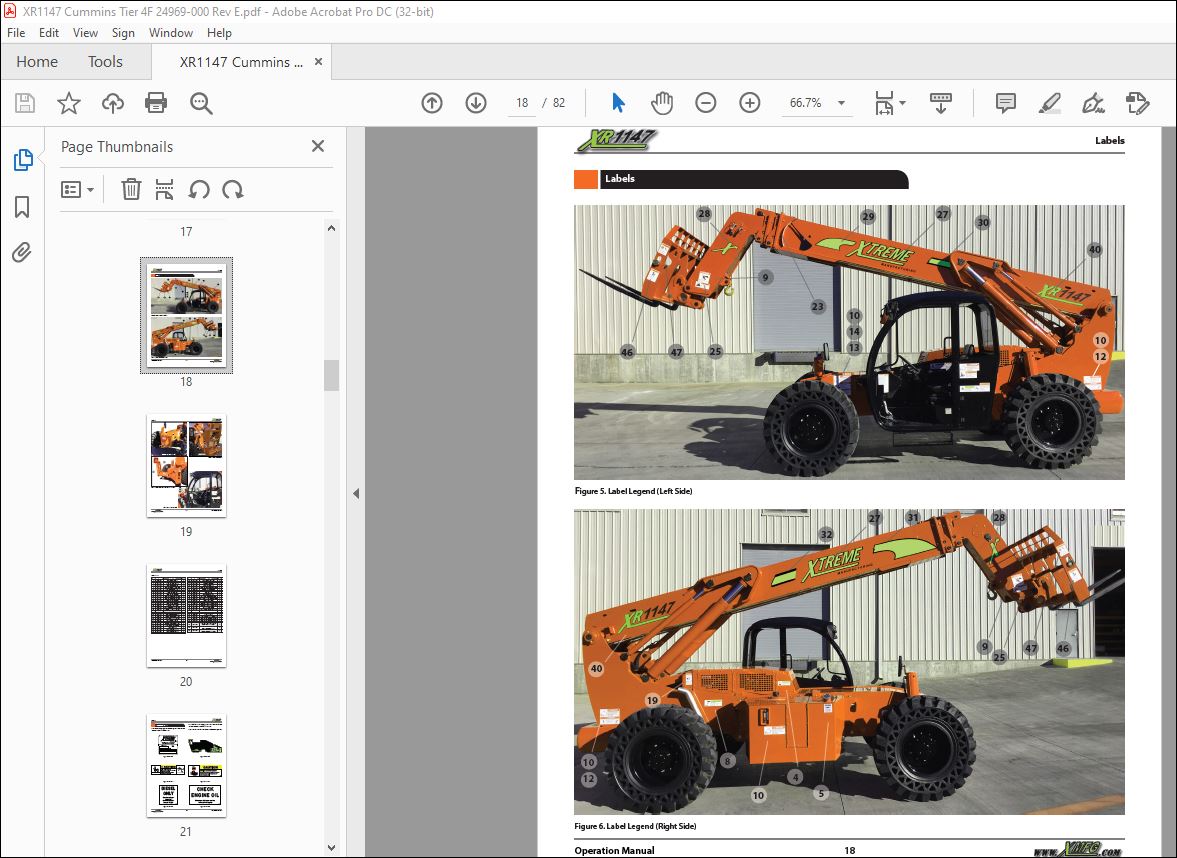Click the page thumbnails insert/split page icon
This screenshot has width=1177, height=858.
point(164,189)
